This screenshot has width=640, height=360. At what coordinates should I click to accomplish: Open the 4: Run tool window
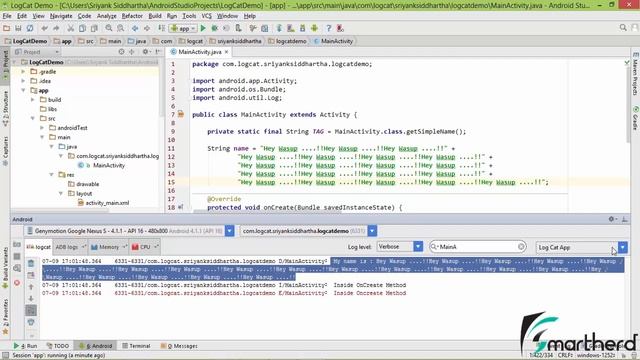pyautogui.click(x=25, y=346)
